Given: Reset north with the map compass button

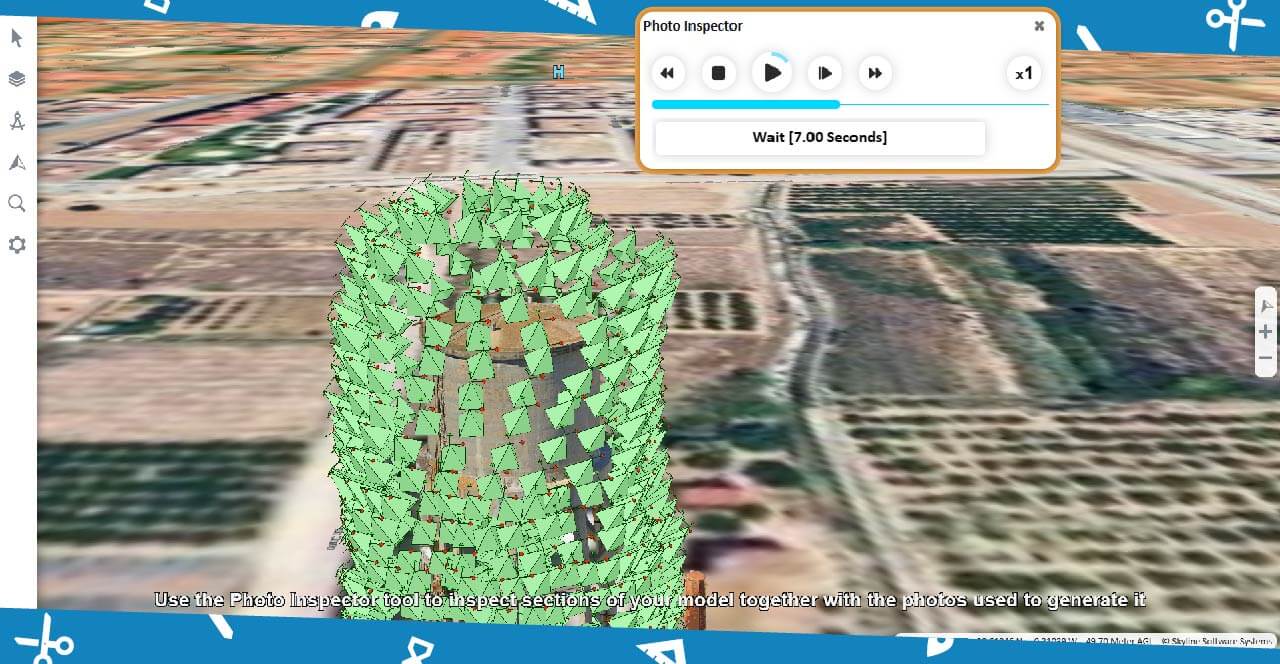Looking at the screenshot, I should (x=1266, y=306).
